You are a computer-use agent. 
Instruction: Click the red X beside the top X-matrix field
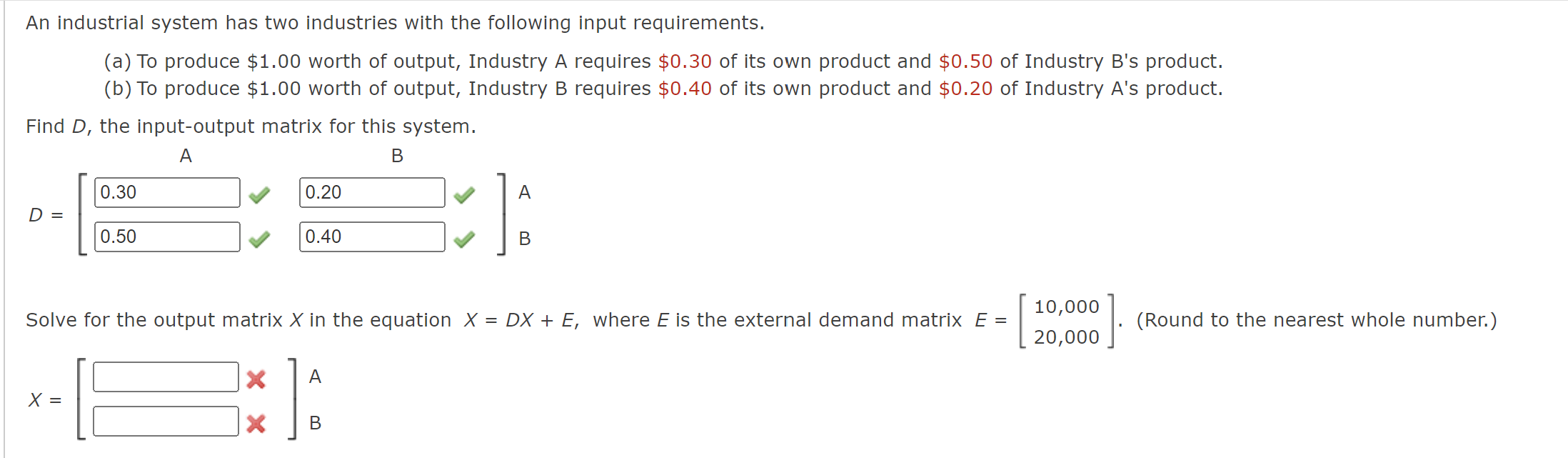click(257, 378)
